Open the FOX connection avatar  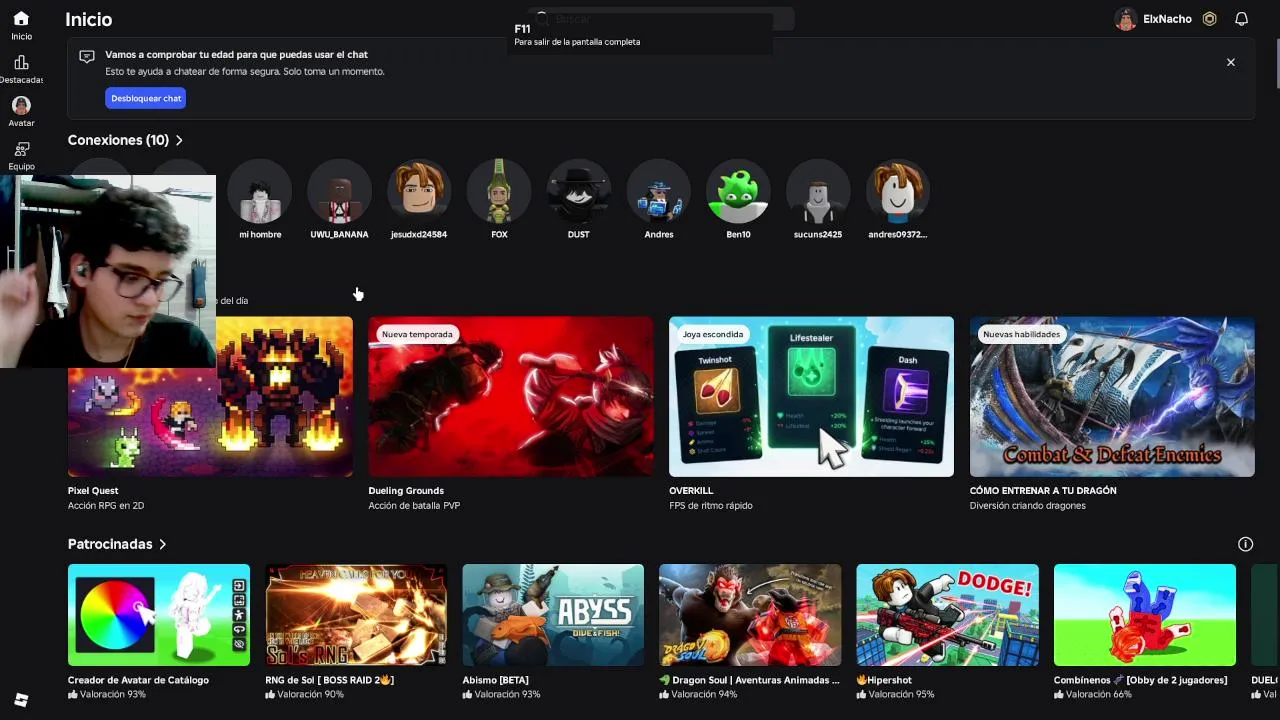tap(499, 191)
